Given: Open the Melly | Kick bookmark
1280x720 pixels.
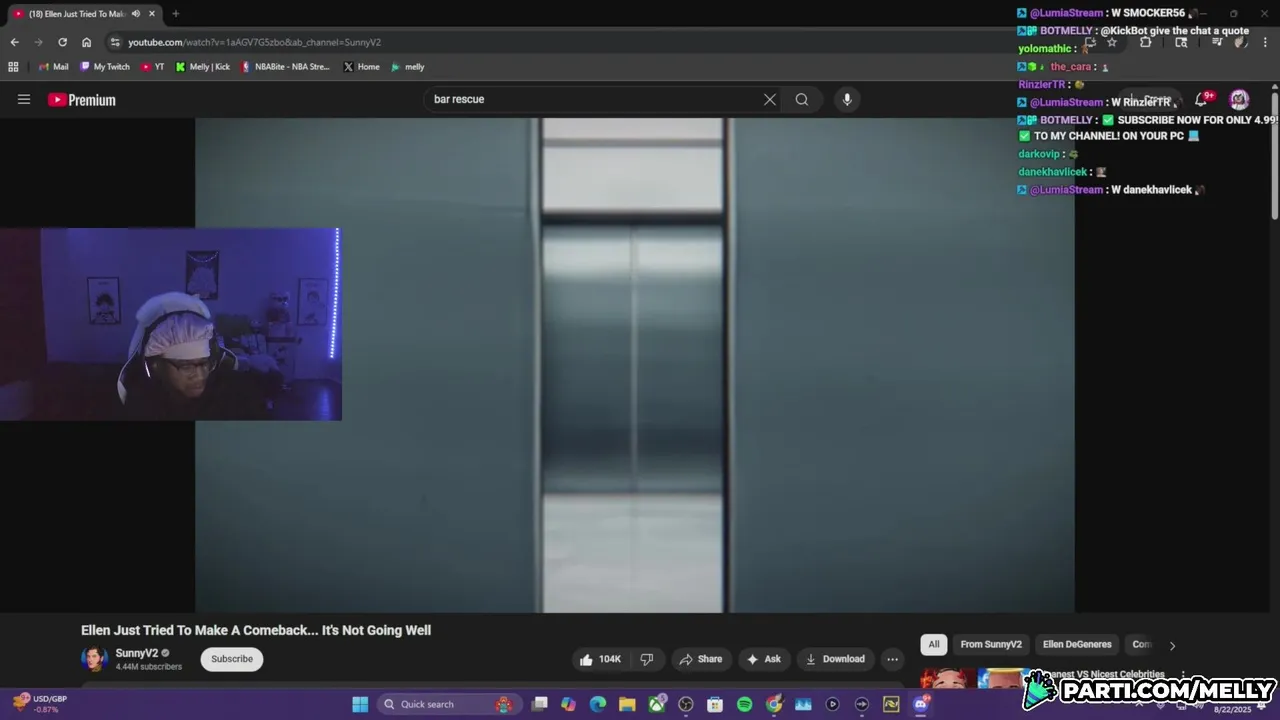Looking at the screenshot, I should click(203, 67).
